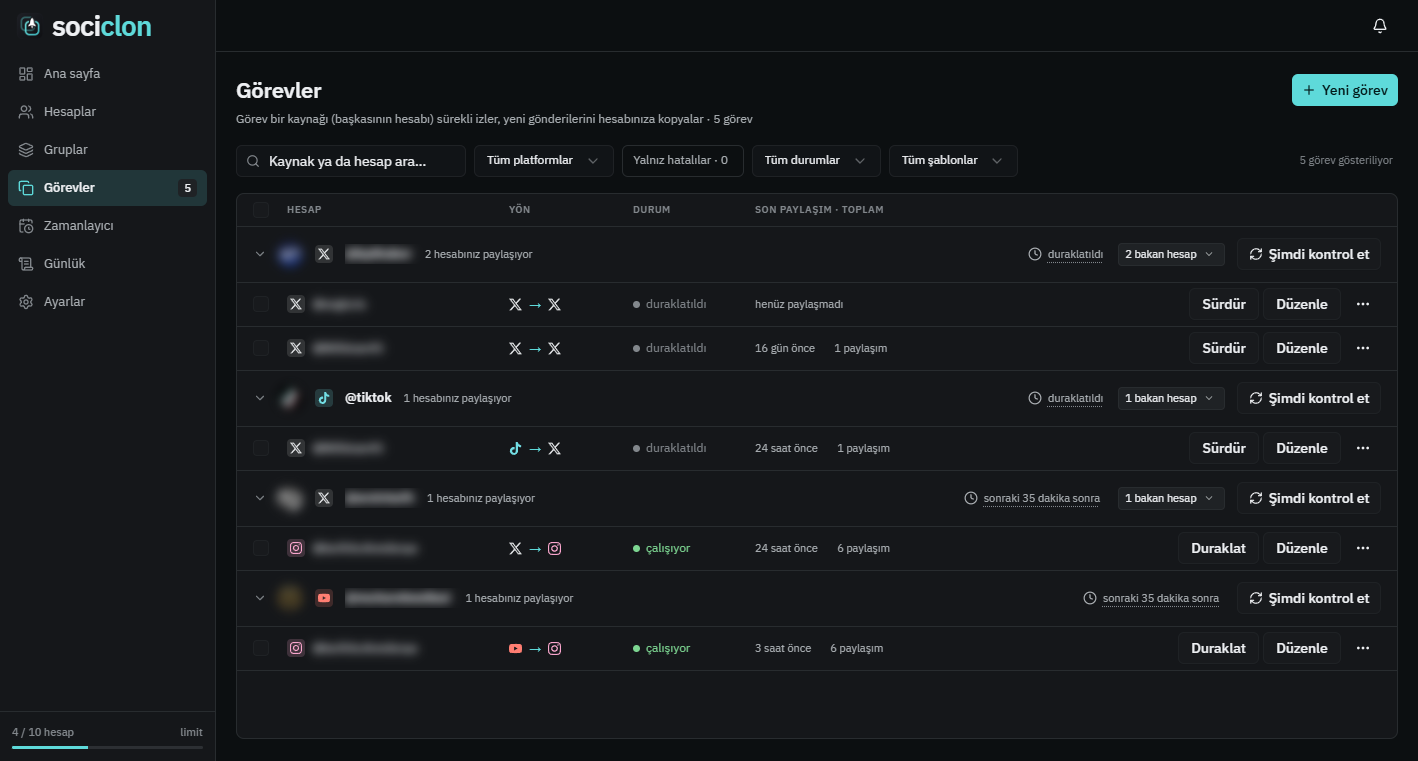The image size is (1418, 761).
Task: Collapse the @tiktok source group
Action: (260, 398)
